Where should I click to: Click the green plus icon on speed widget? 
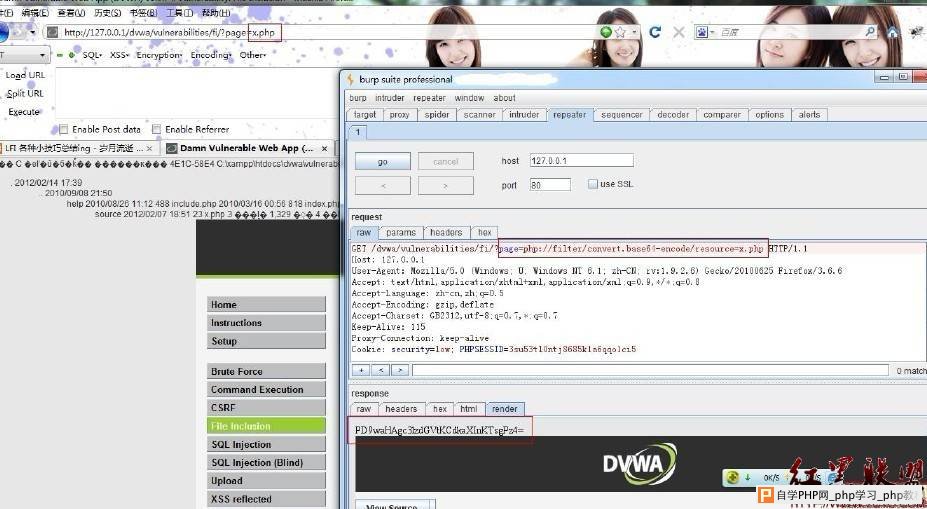pos(732,477)
